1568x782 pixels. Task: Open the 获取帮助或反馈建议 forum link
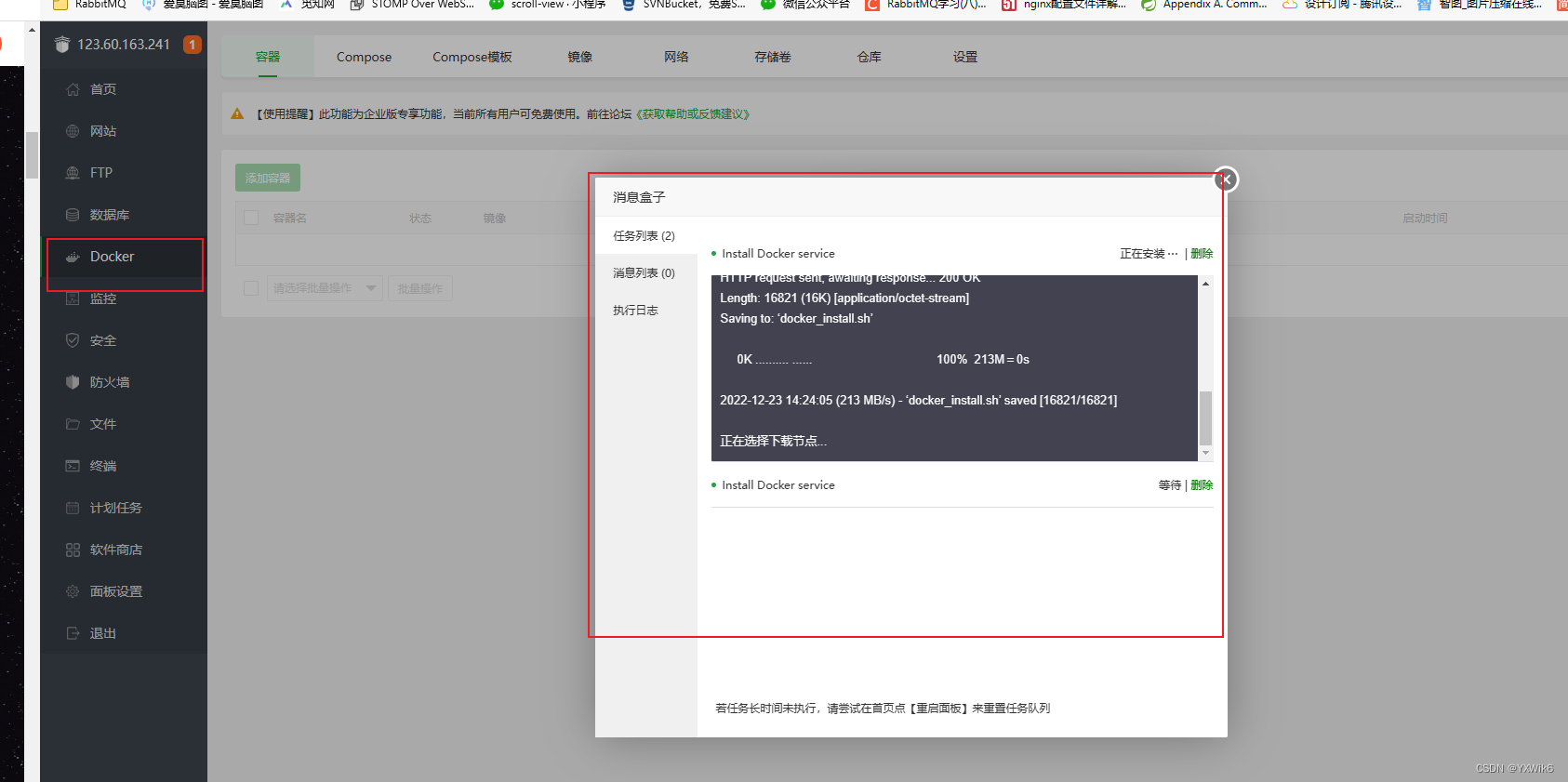(x=693, y=114)
